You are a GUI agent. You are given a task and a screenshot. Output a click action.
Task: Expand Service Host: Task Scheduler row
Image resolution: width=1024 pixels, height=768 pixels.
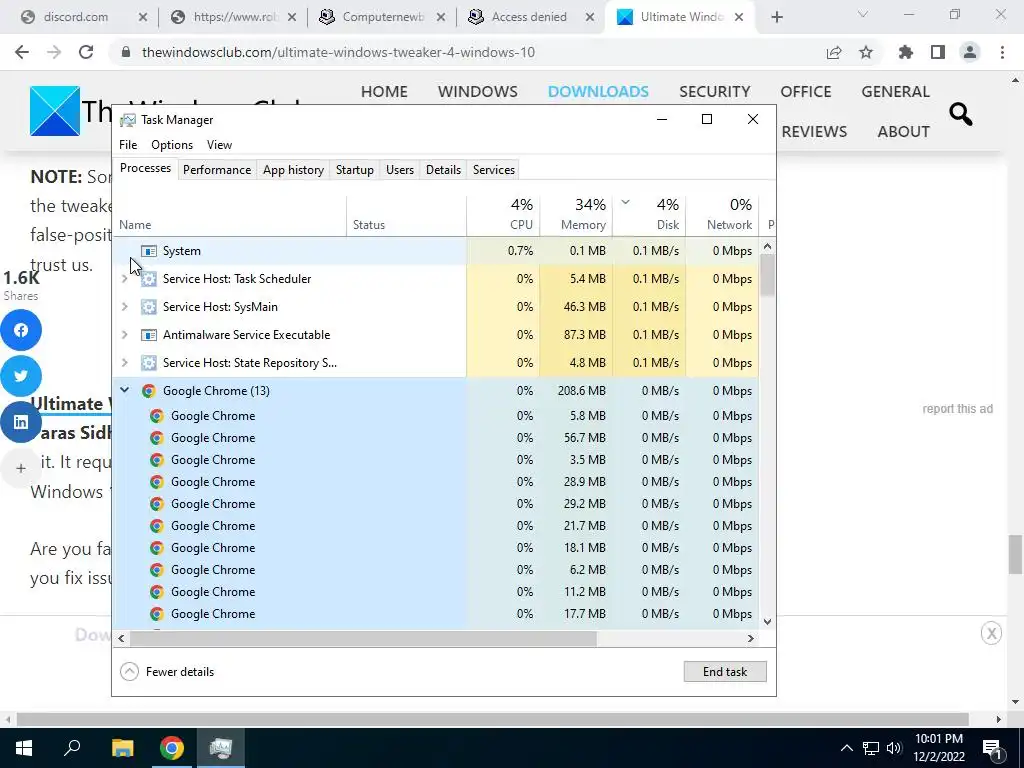tap(125, 279)
